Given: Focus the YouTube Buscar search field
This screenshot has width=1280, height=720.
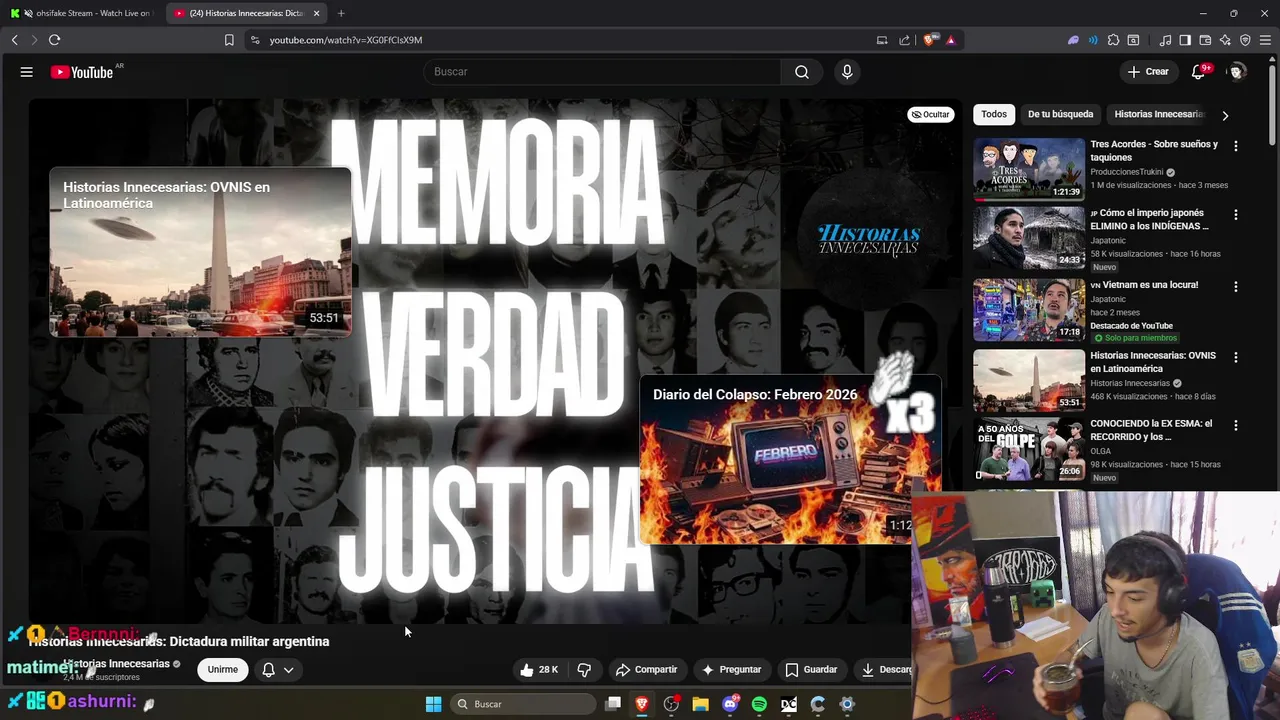Looking at the screenshot, I should click(602, 72).
